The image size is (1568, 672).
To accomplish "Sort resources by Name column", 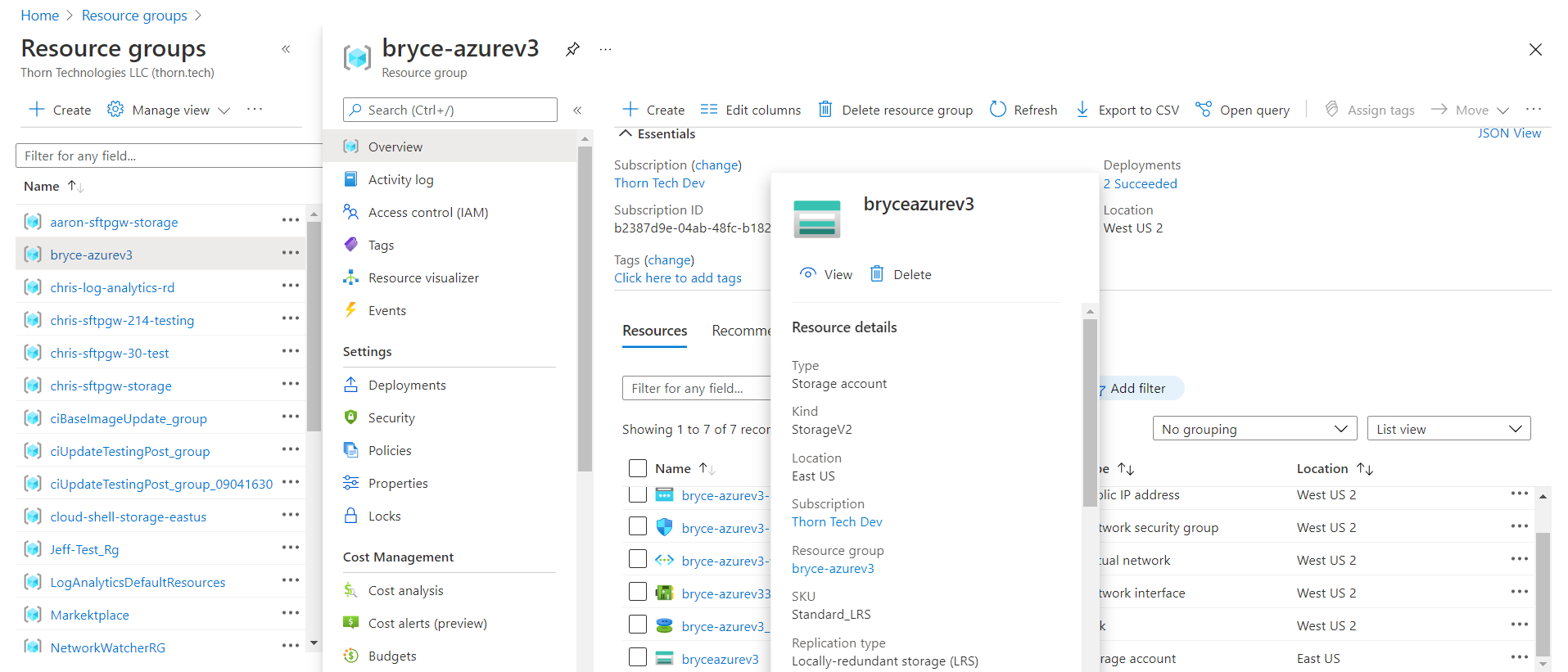I will [x=685, y=468].
